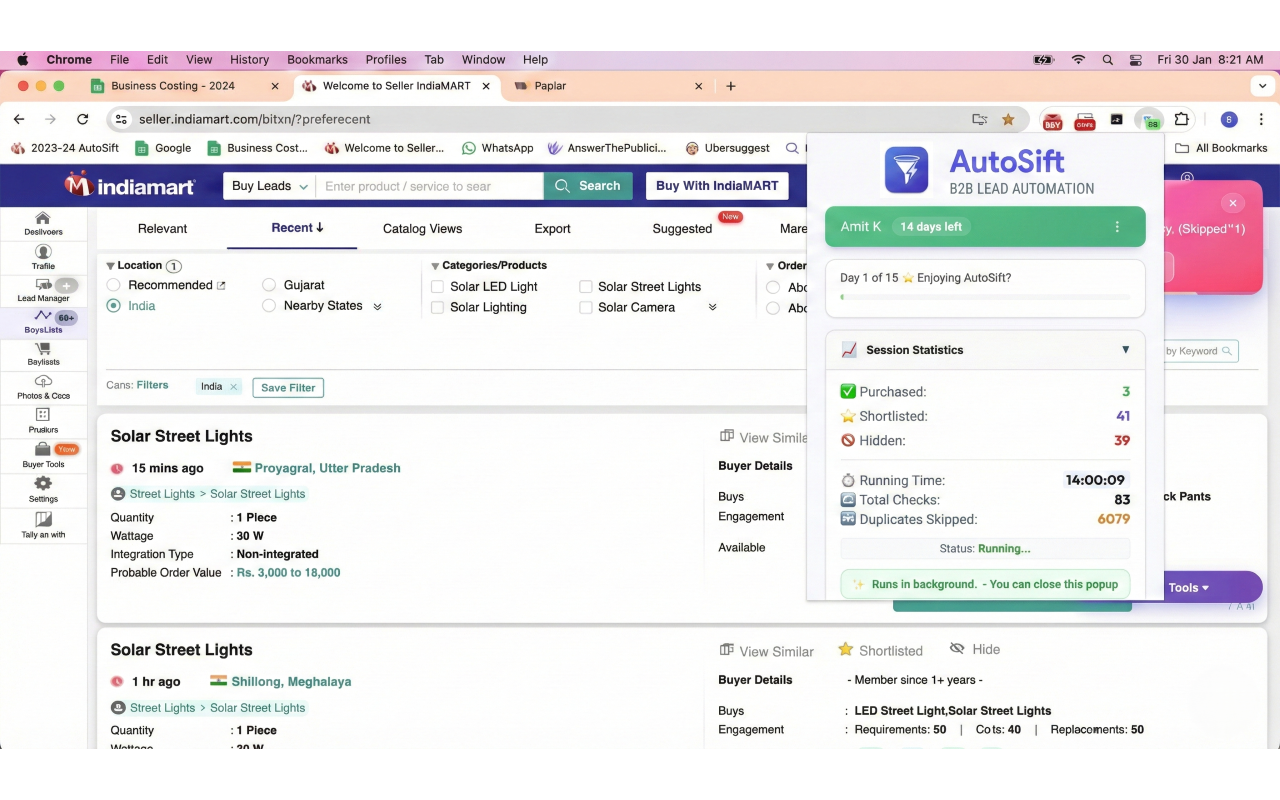Check the Solar Camera checkbox
Viewport: 1280px width, 800px height.
tap(586, 308)
